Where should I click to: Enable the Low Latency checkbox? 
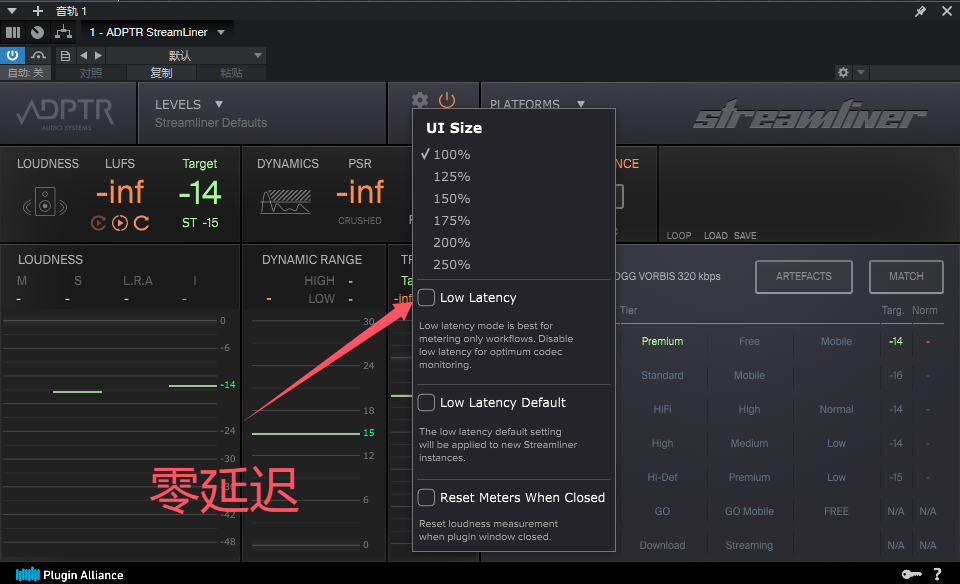[426, 298]
